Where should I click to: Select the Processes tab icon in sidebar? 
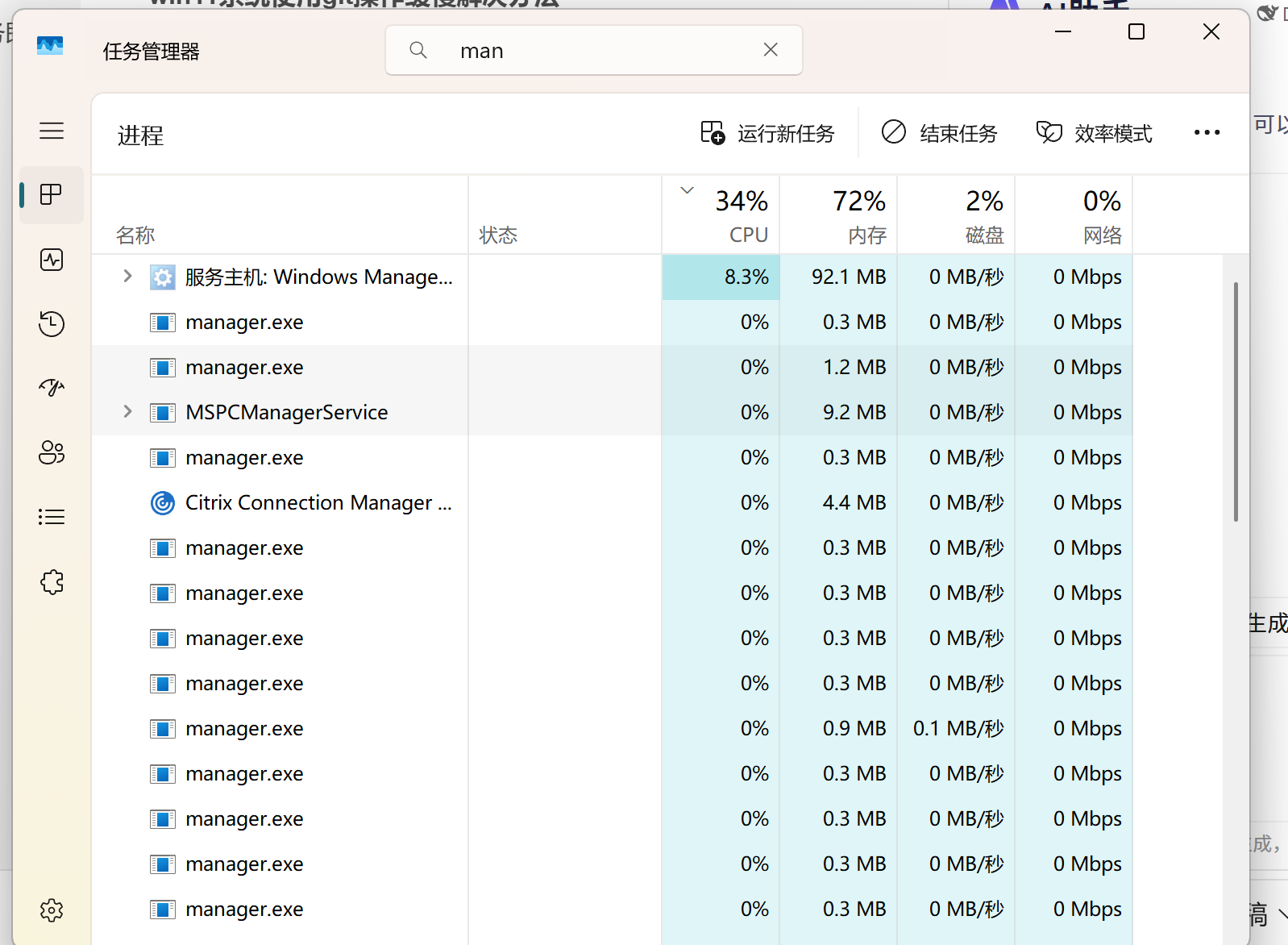pyautogui.click(x=52, y=194)
